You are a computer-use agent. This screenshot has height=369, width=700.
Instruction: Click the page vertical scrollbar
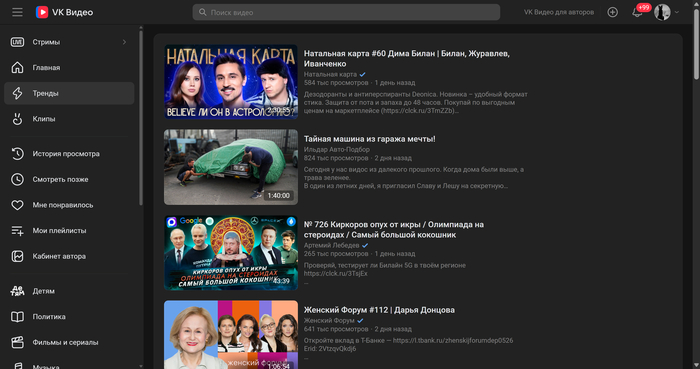click(696, 45)
